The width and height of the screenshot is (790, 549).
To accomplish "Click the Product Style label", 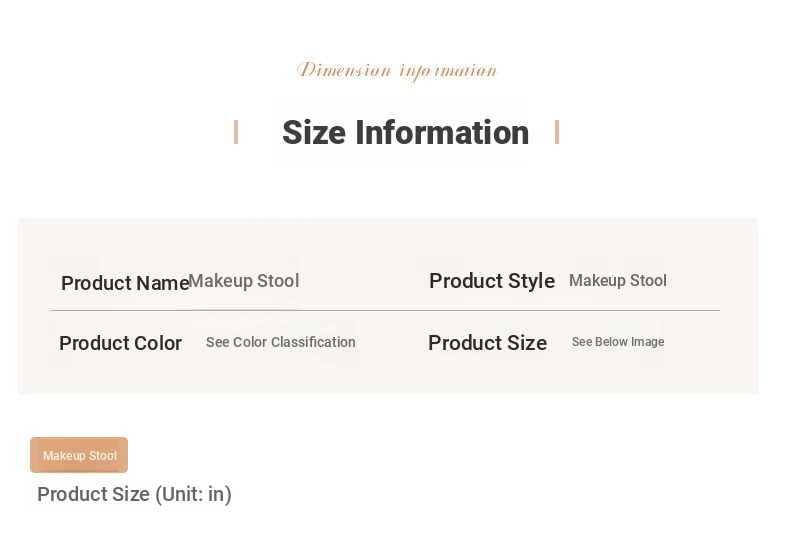I will (x=492, y=281).
